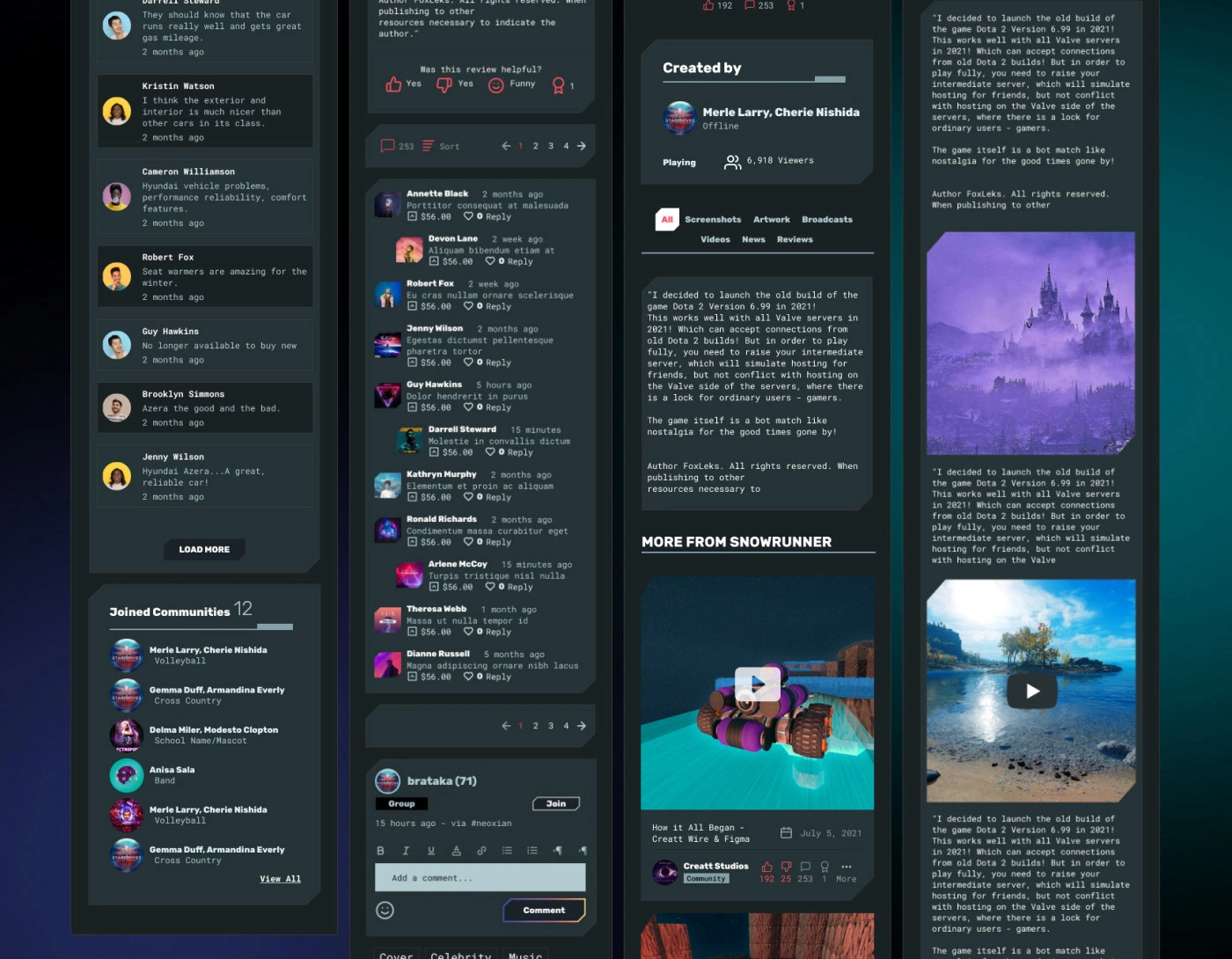The width and height of the screenshot is (1232, 959).
Task: Click the #neoxian hashtag text
Action: (491, 824)
